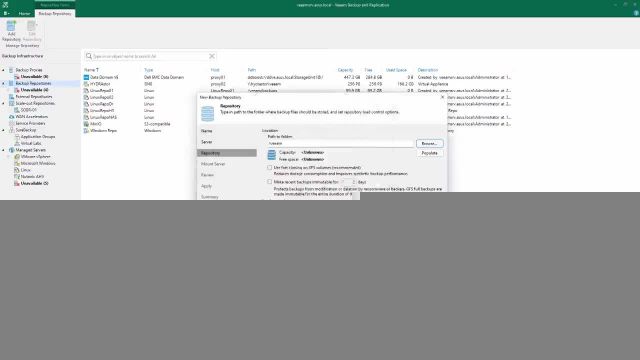Select the Repository wizard step
Viewport: 640px width, 360px height.
pos(227,153)
